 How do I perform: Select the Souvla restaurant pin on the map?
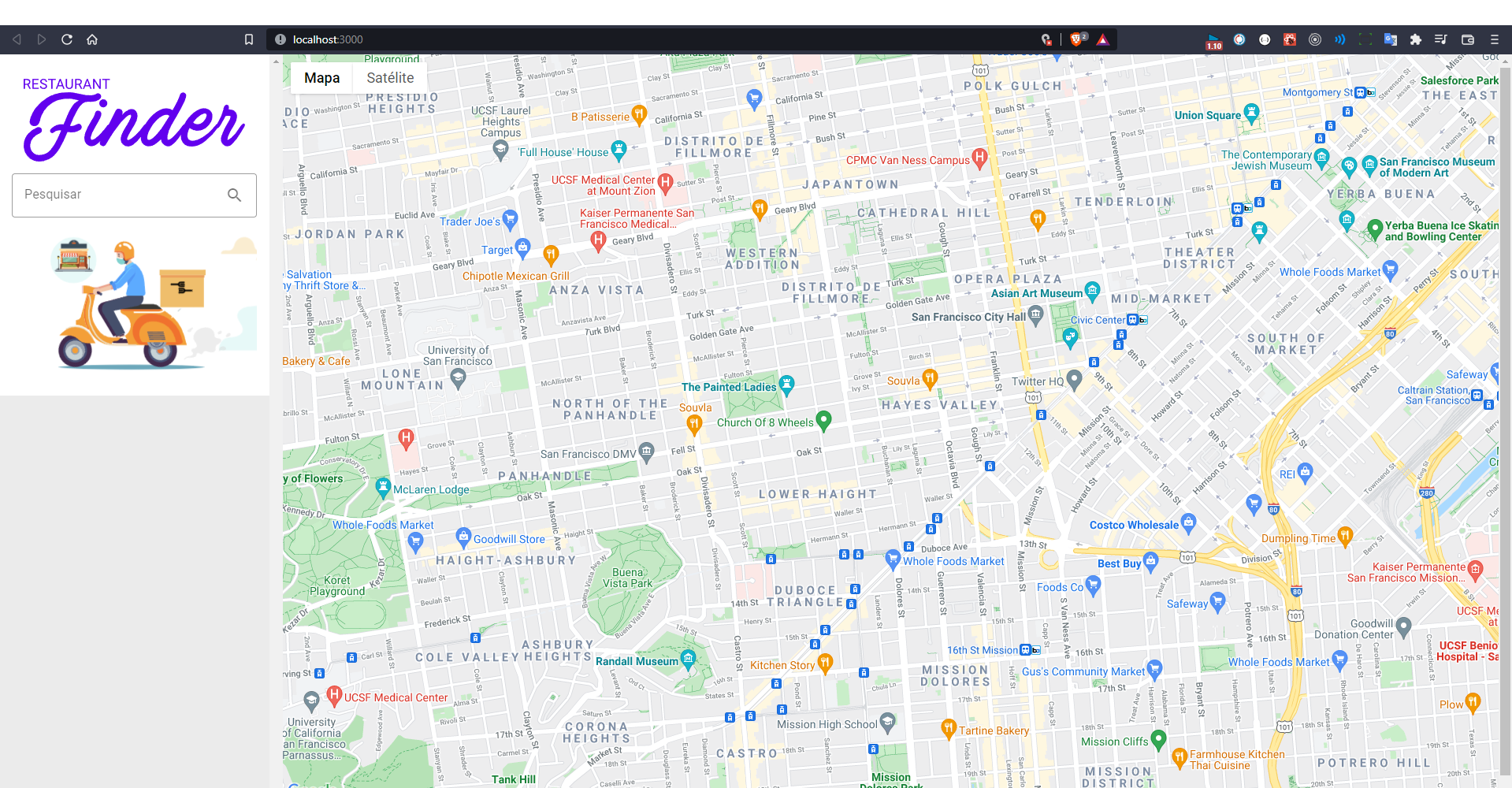(x=931, y=379)
